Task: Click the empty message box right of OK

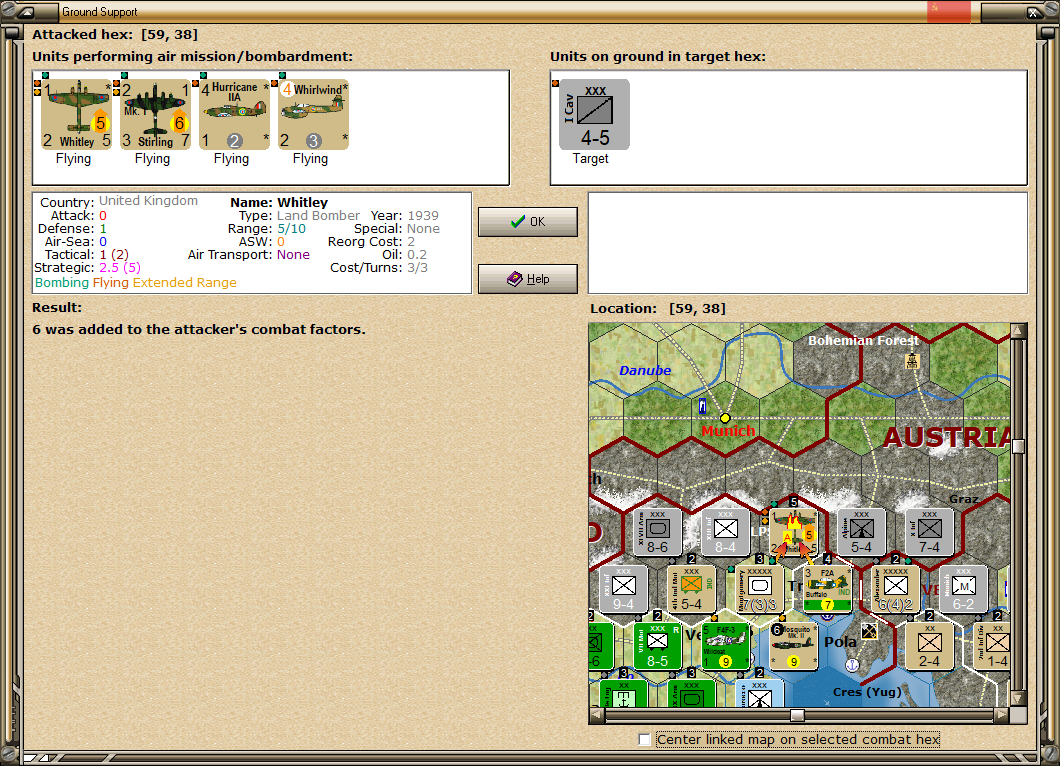Action: (808, 243)
